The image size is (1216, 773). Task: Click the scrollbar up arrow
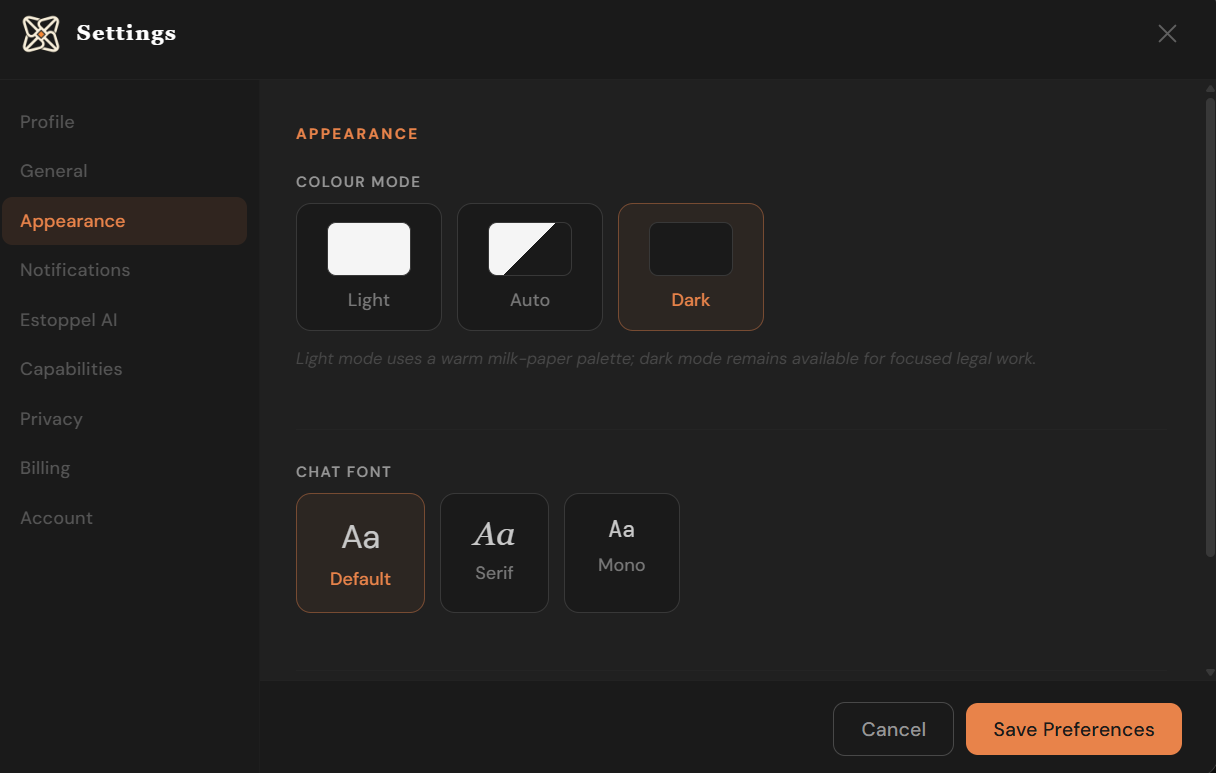1210,88
